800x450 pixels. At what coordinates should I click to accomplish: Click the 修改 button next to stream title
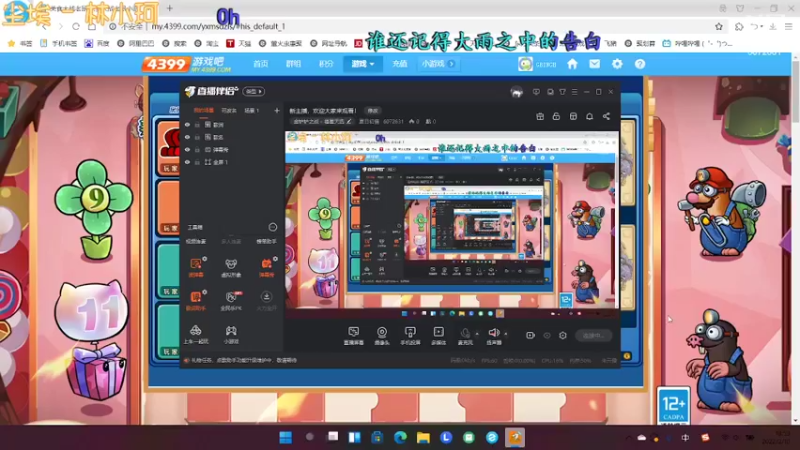pyautogui.click(x=373, y=110)
